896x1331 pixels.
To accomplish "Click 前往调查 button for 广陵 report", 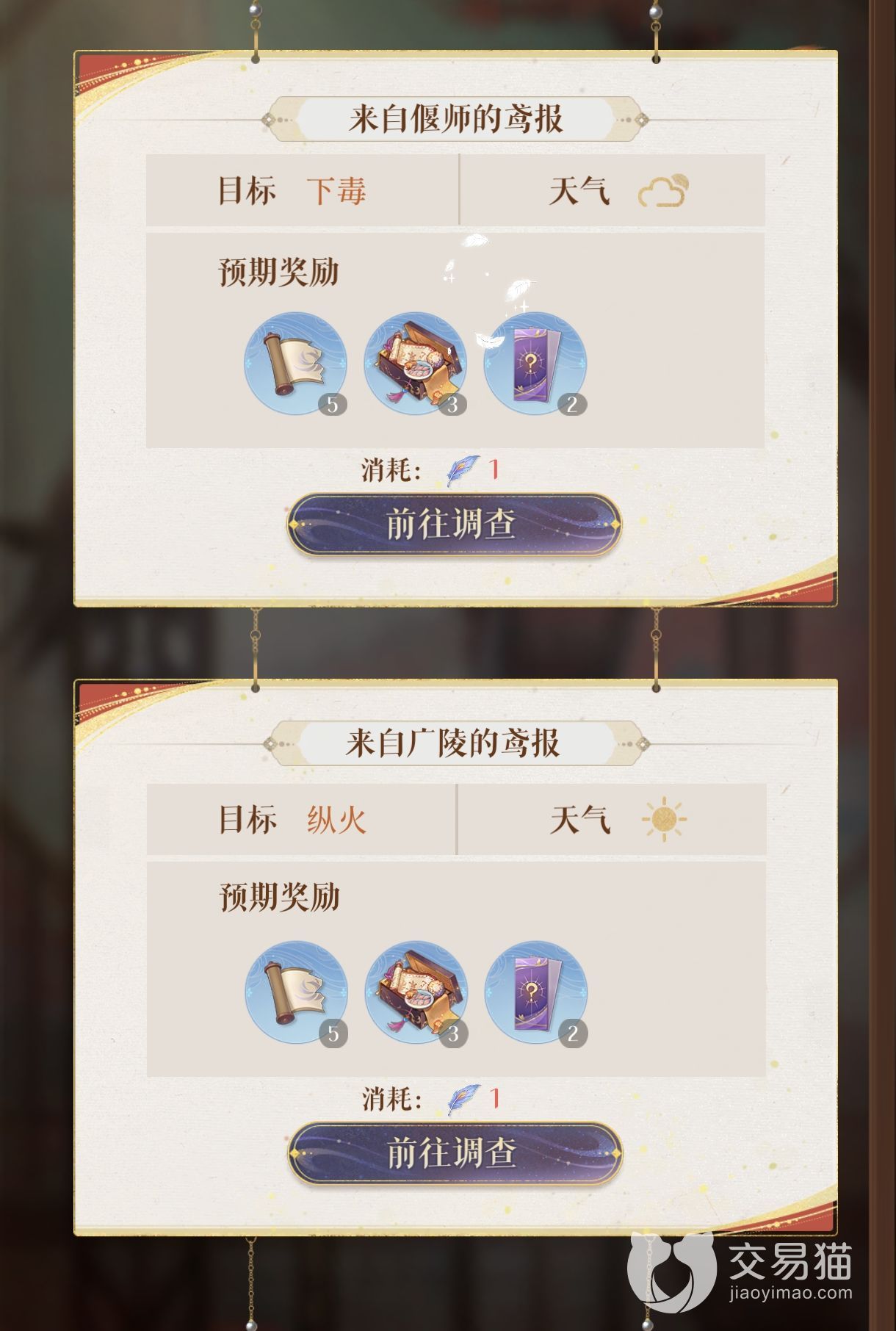I will coord(455,1153).
